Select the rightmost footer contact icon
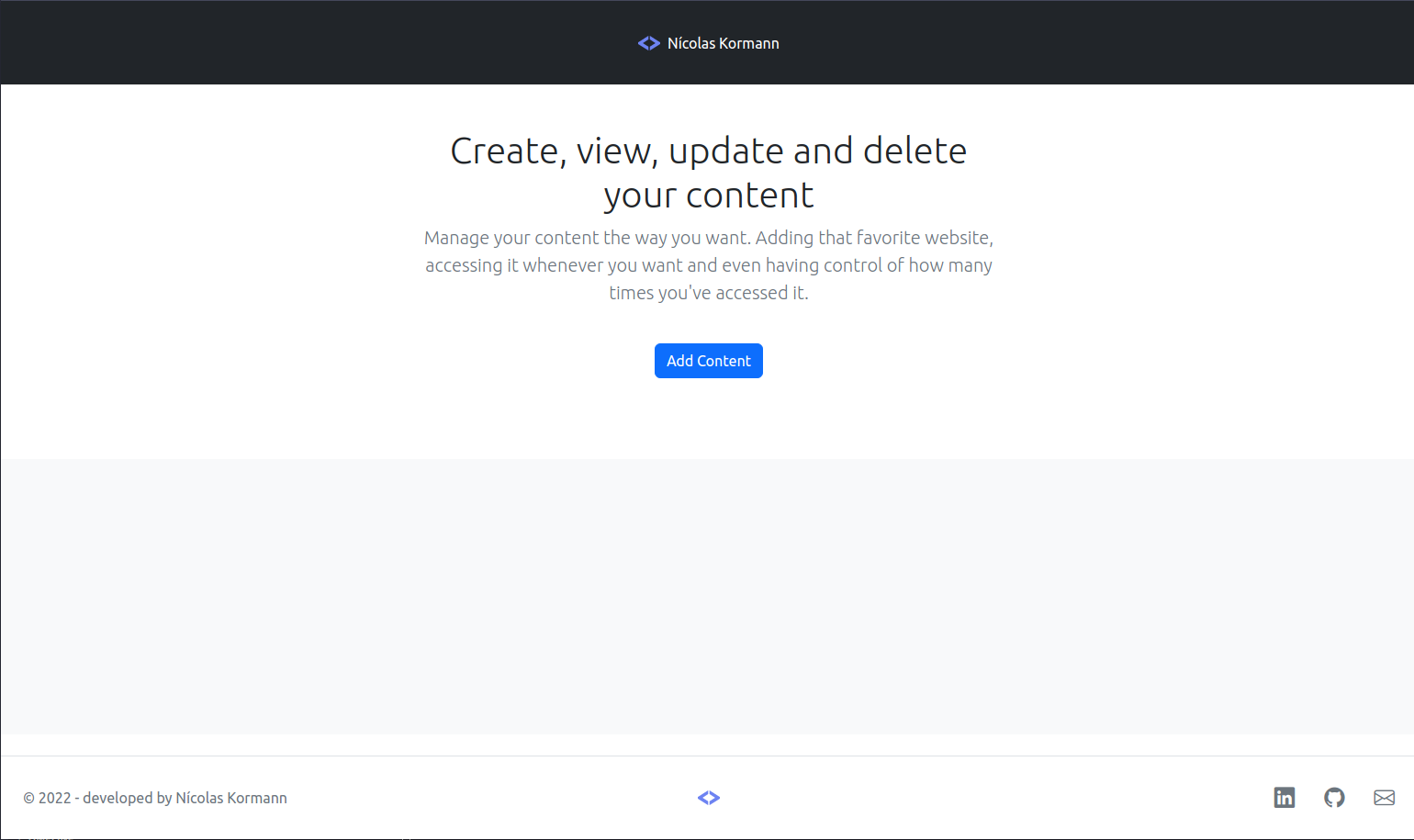 [x=1385, y=798]
